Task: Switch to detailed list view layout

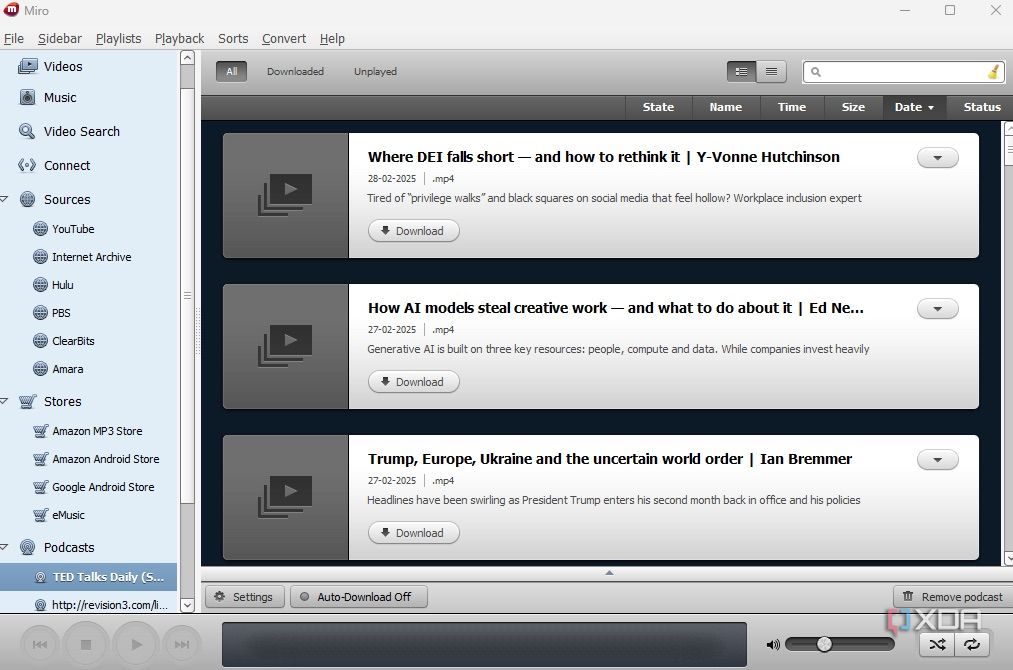Action: click(741, 71)
